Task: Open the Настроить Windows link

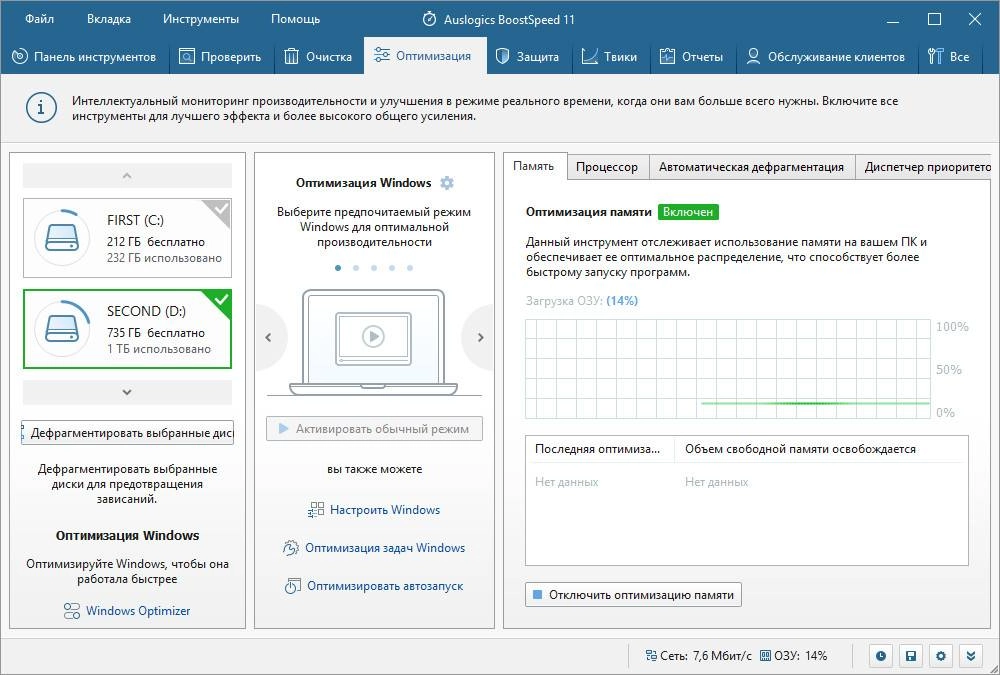Action: tap(385, 510)
